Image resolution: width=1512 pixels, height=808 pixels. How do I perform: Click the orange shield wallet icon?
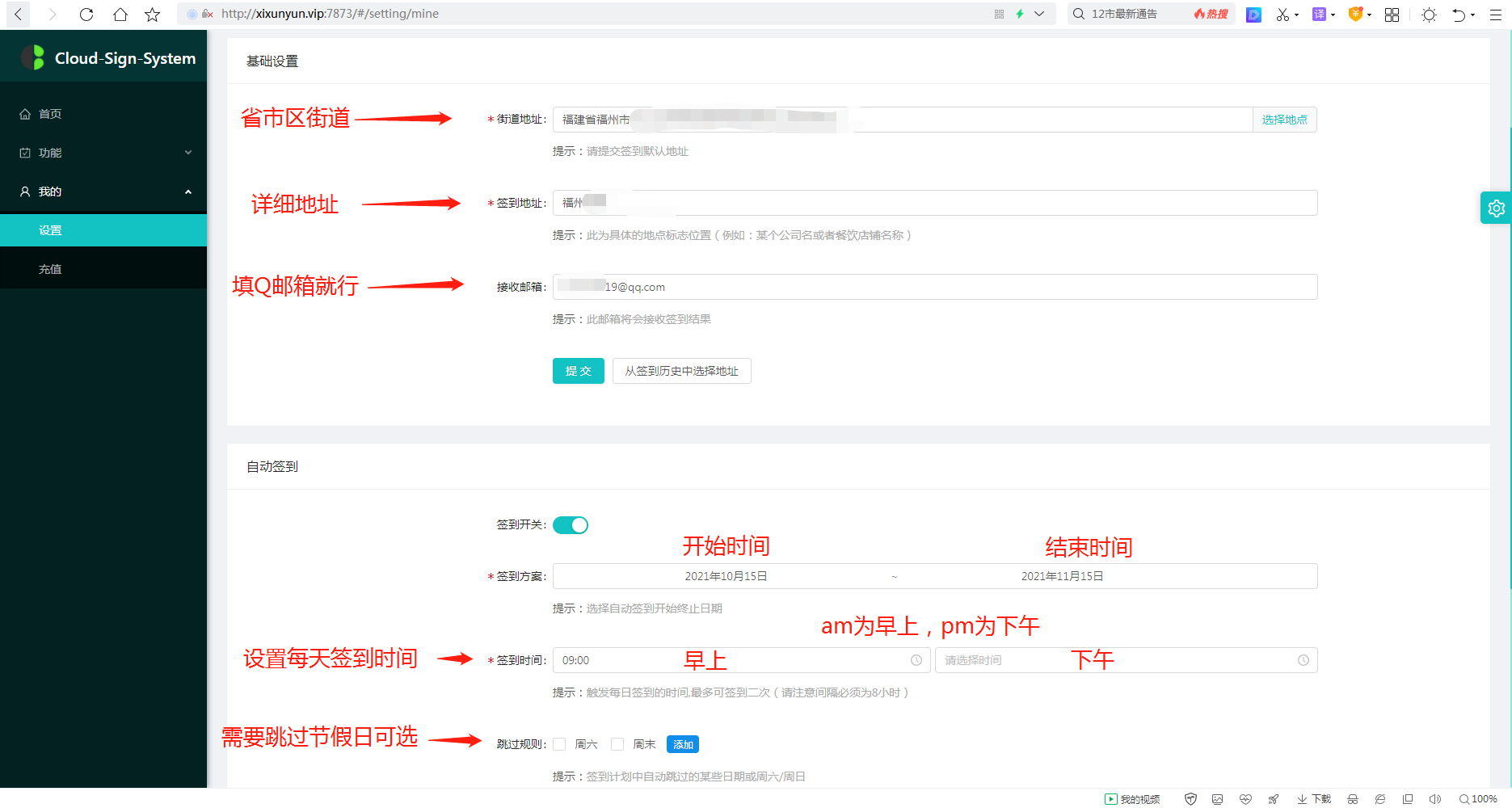coord(1355,15)
